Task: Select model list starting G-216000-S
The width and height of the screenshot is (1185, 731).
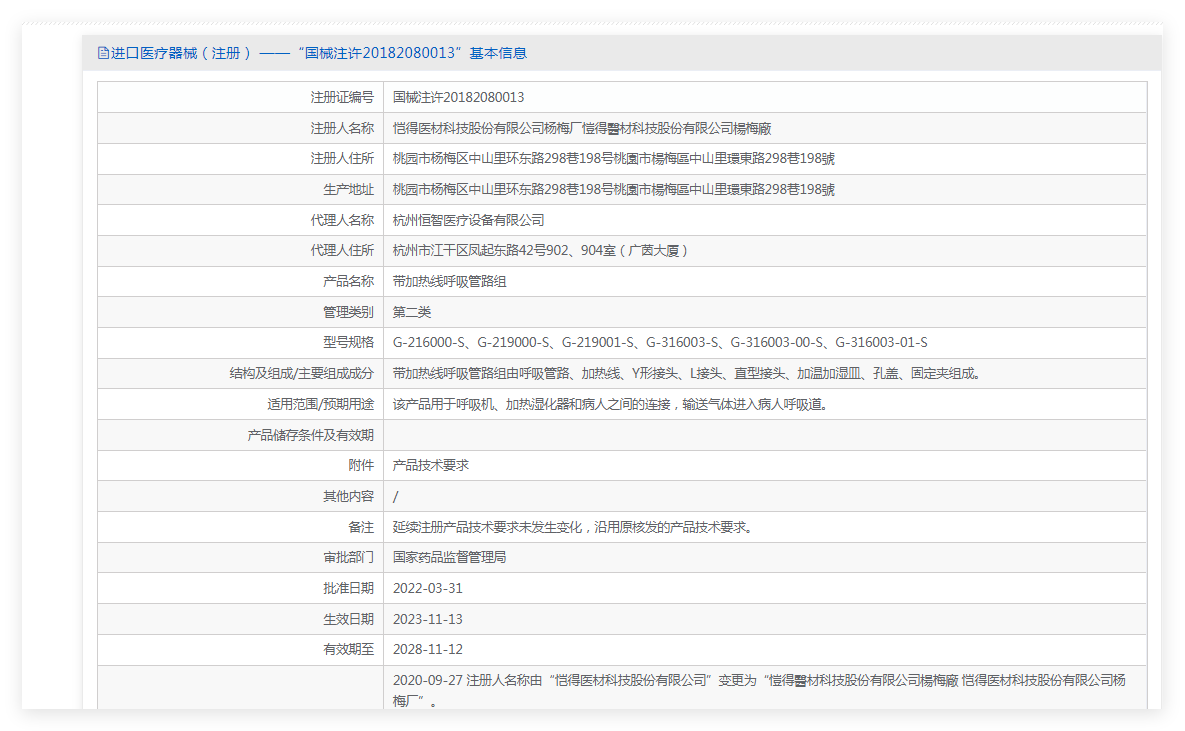Action: pyautogui.click(x=660, y=342)
